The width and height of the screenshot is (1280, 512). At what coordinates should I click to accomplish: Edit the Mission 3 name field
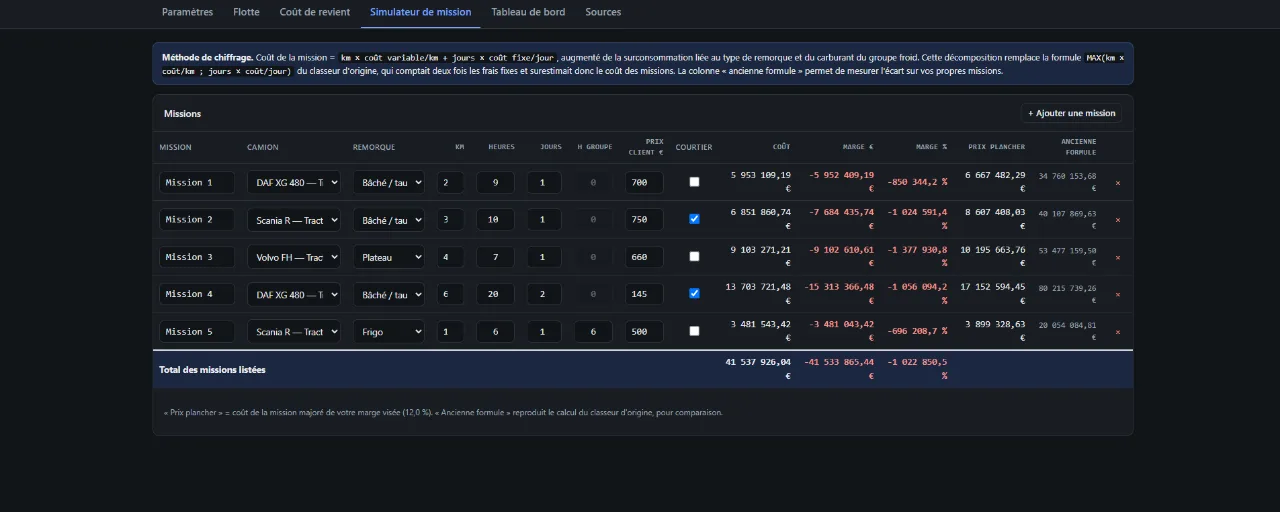(197, 257)
